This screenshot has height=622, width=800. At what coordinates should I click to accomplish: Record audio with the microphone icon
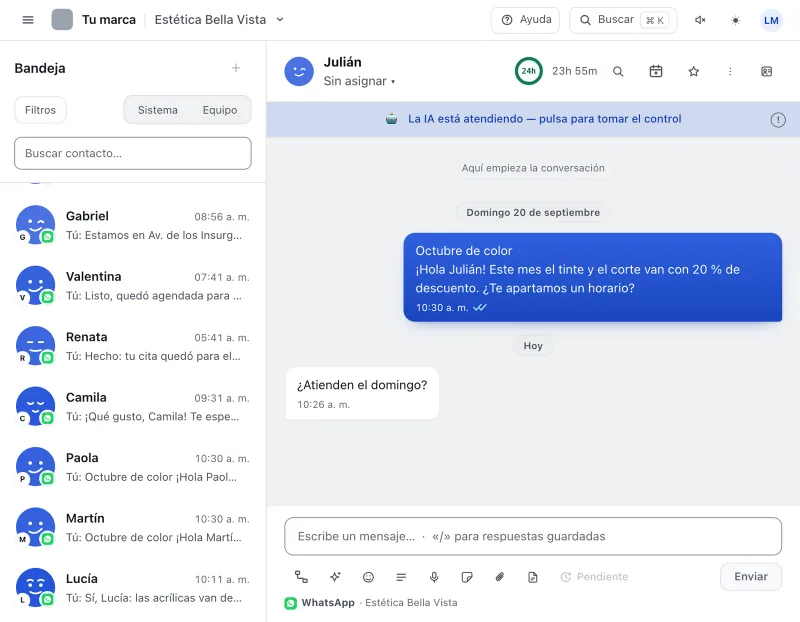coord(434,577)
